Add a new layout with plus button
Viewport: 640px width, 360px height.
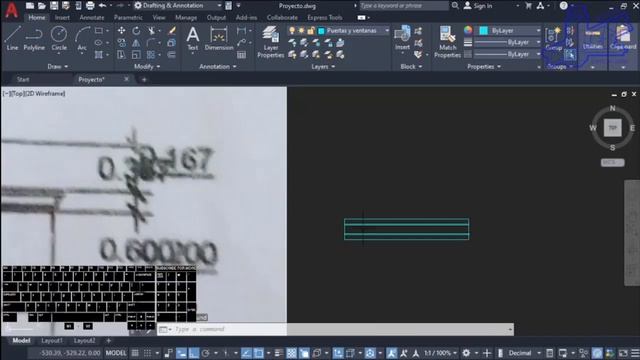[109, 340]
